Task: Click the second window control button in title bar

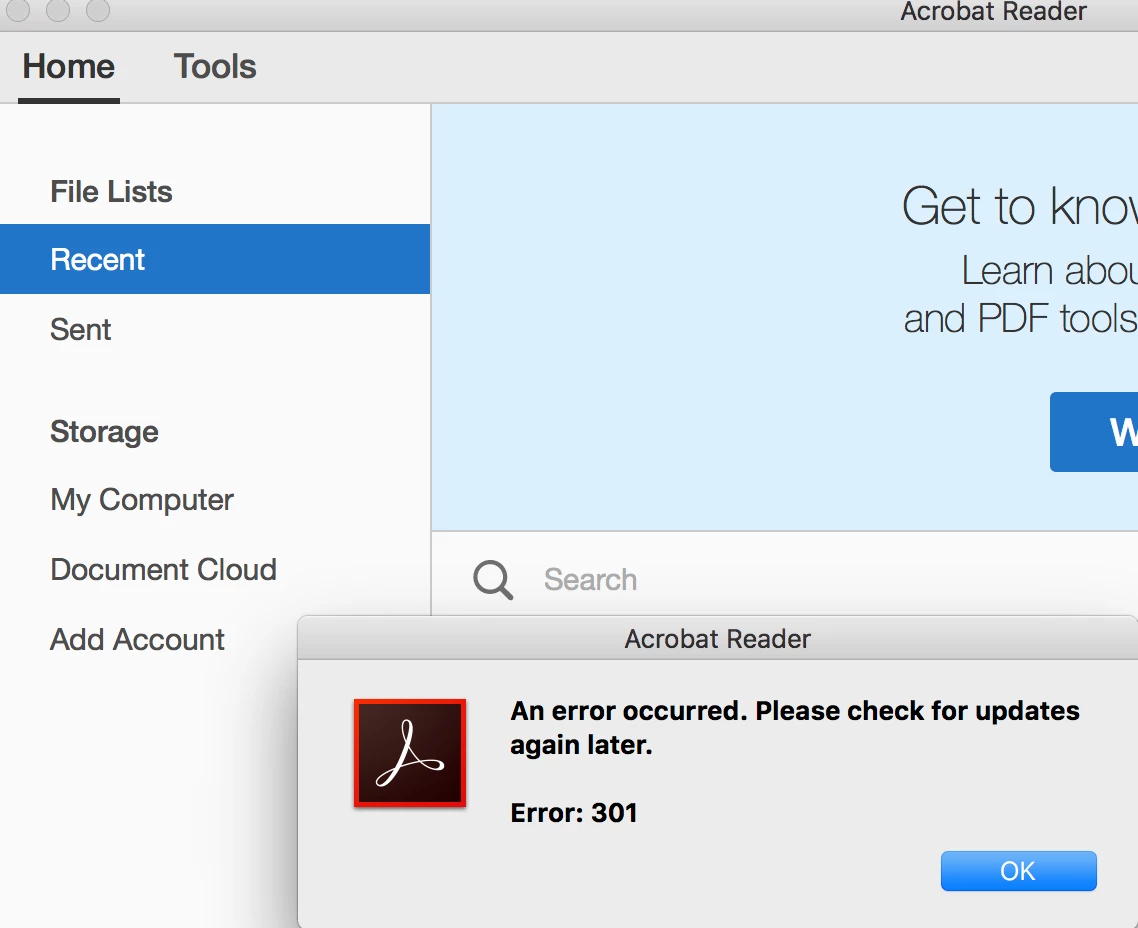Action: pyautogui.click(x=58, y=10)
